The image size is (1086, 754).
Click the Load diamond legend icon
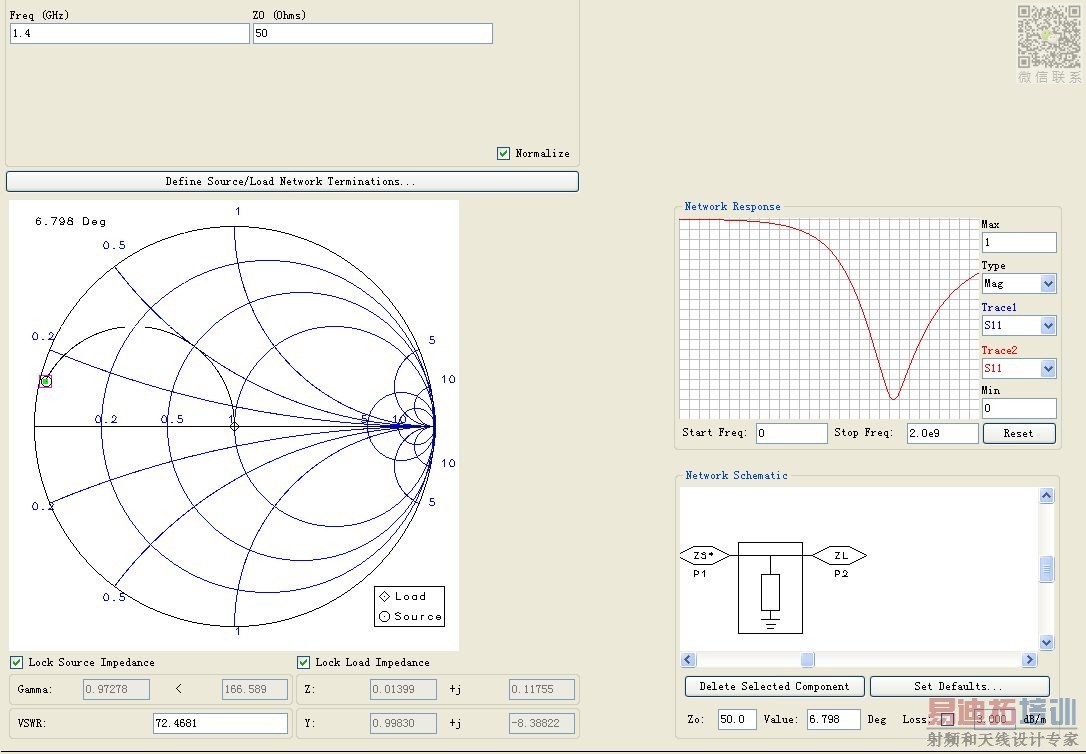click(x=385, y=597)
